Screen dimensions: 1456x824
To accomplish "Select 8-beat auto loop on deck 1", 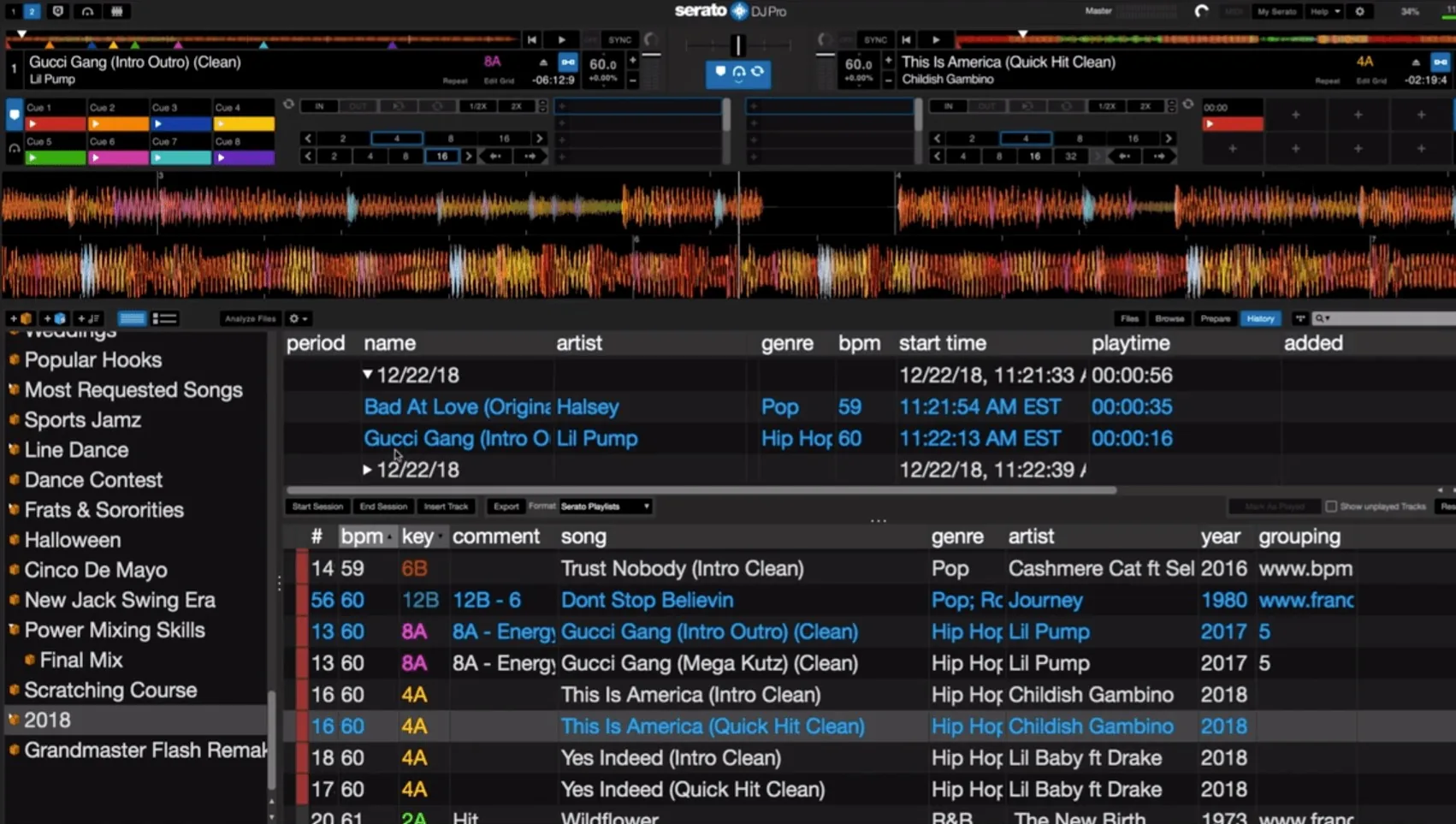I will (x=450, y=139).
